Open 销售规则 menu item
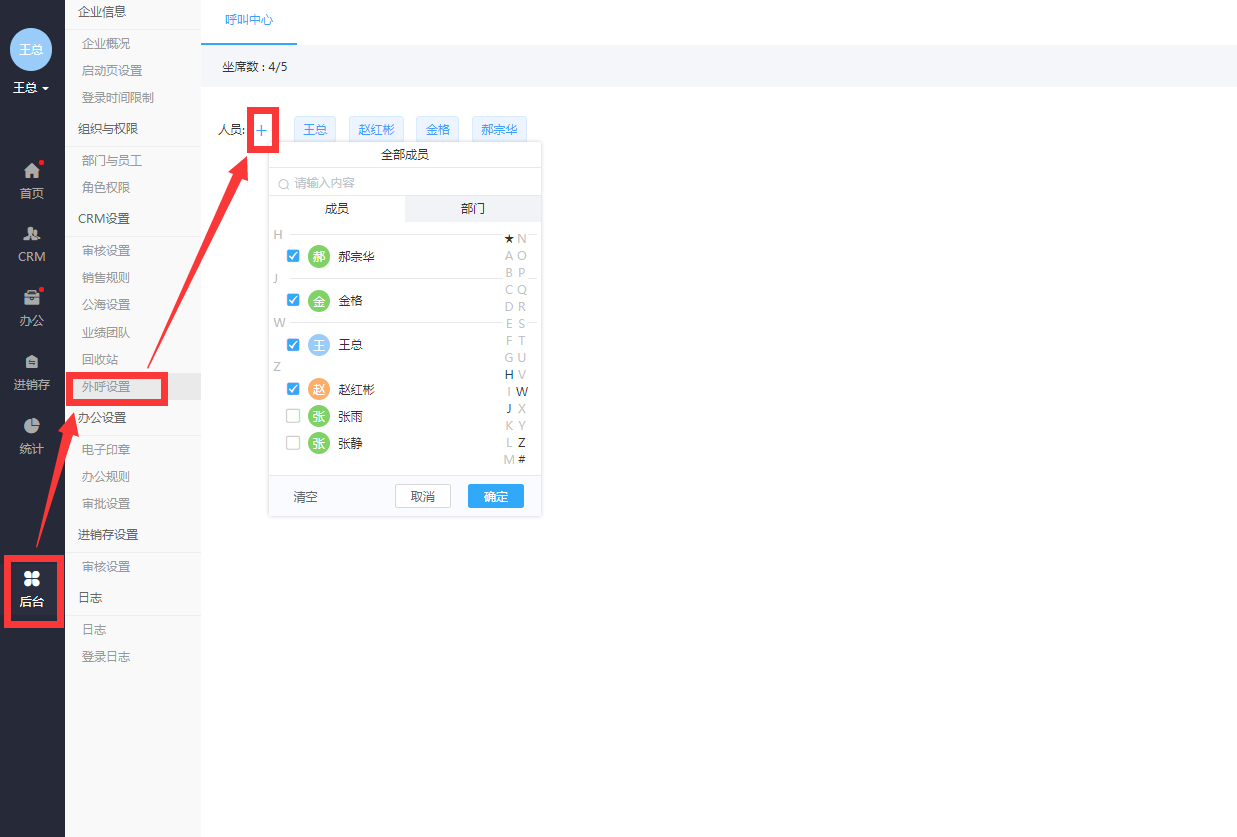This screenshot has height=837, width=1237. point(106,278)
